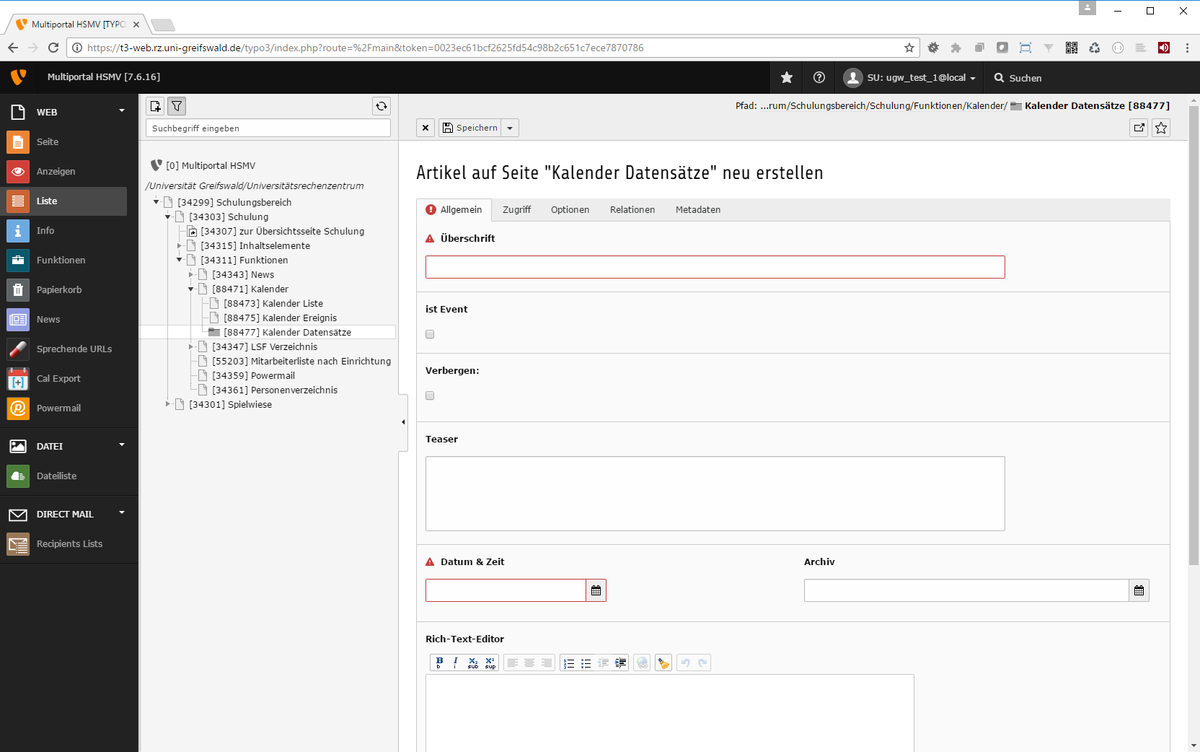The height and width of the screenshot is (752, 1200).
Task: Click into the Überschrift input field
Action: 714,267
